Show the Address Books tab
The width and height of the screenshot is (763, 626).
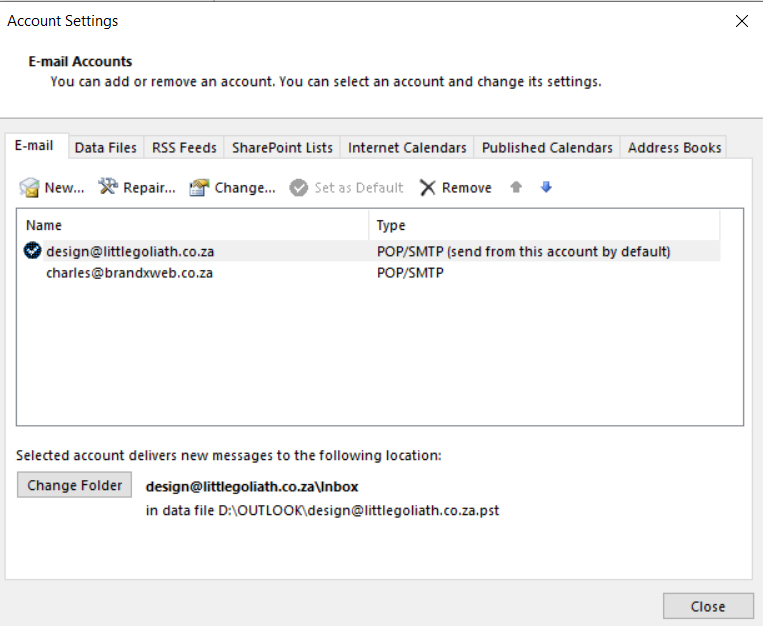(674, 147)
